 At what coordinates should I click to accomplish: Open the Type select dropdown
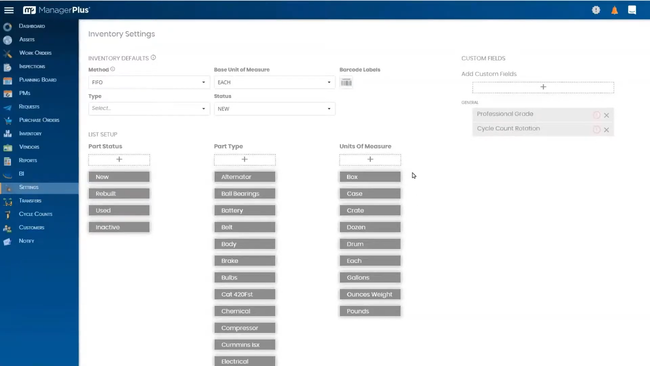(x=149, y=109)
